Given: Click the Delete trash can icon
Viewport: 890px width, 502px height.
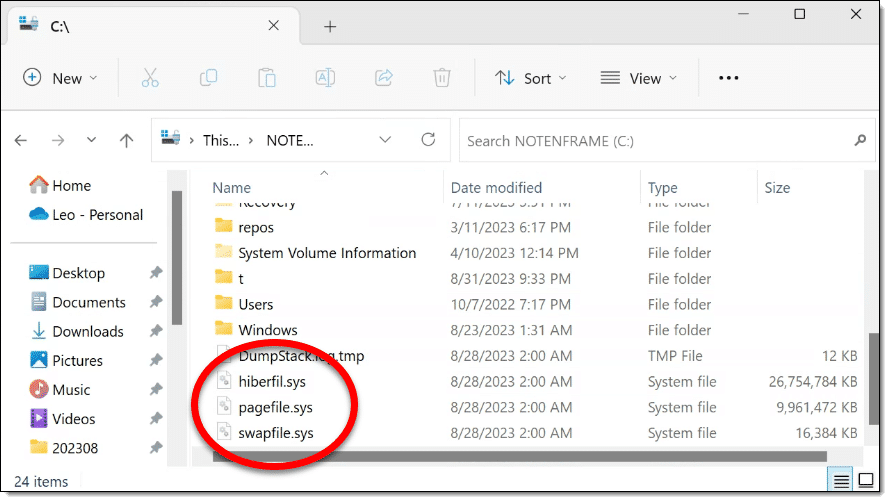Looking at the screenshot, I should (x=442, y=78).
